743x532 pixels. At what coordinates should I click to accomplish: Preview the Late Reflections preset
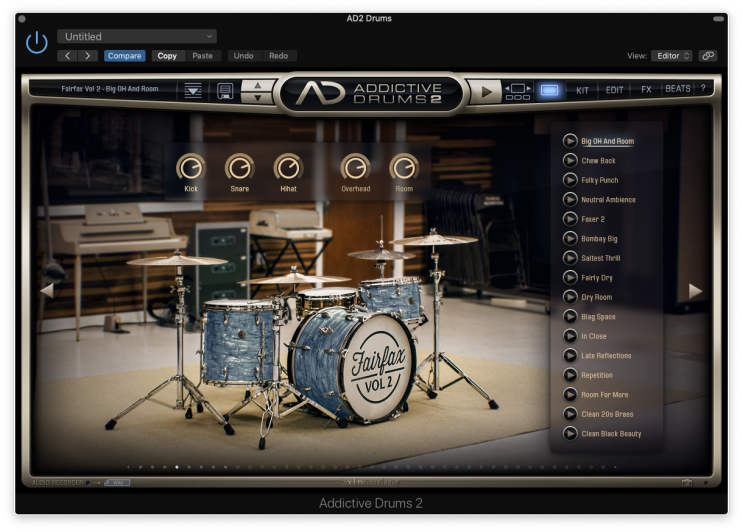point(570,355)
